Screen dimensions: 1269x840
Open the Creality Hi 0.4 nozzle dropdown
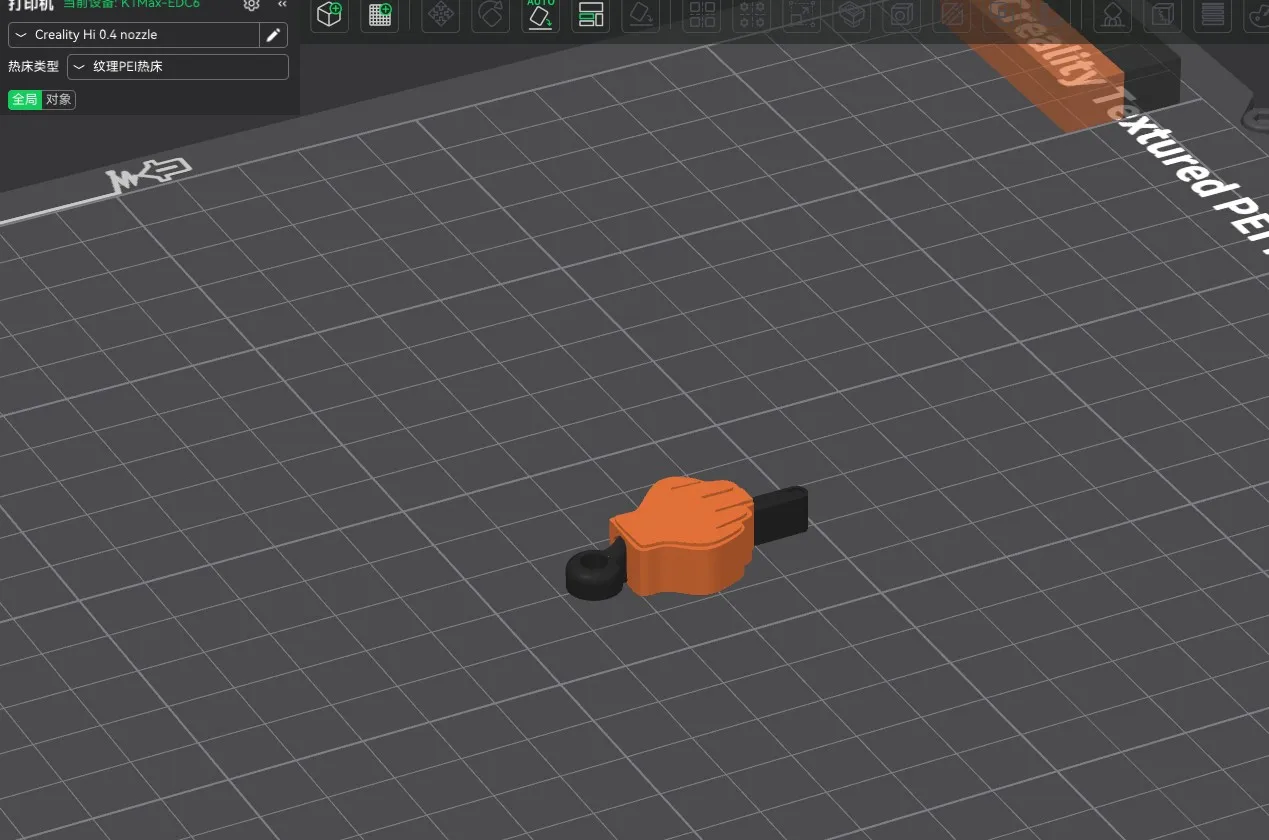point(134,35)
